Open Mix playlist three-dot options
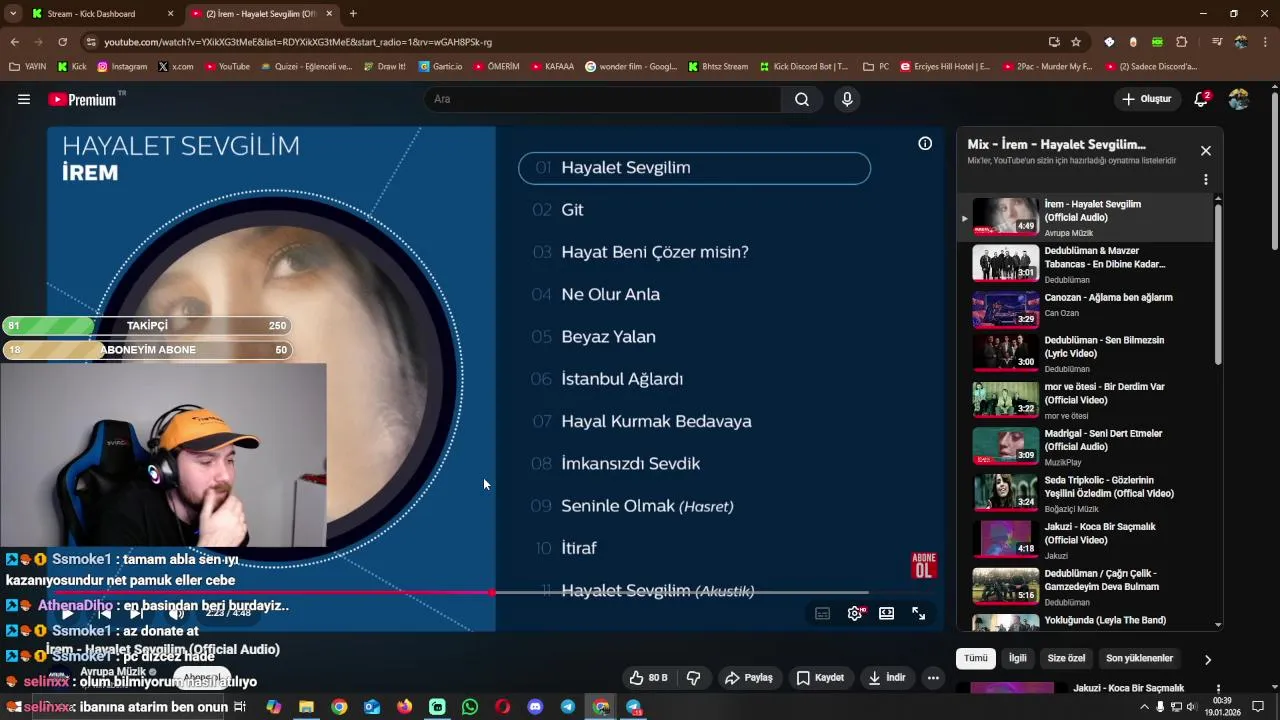 (x=1206, y=180)
